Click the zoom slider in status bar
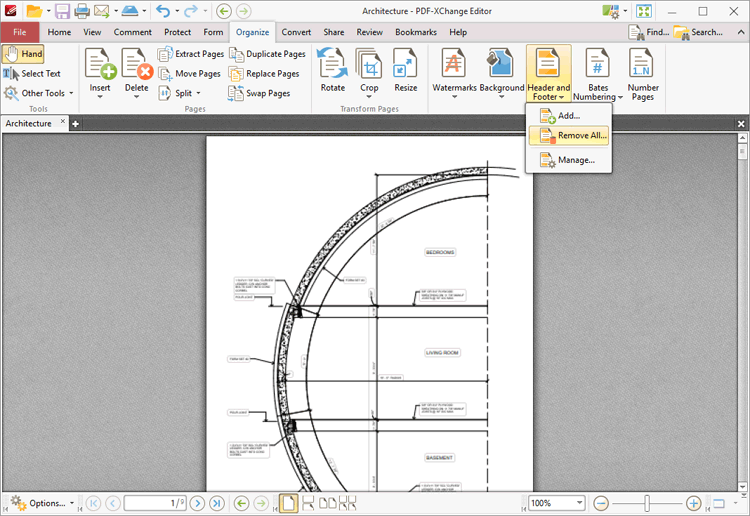The height and width of the screenshot is (516, 750). click(648, 503)
